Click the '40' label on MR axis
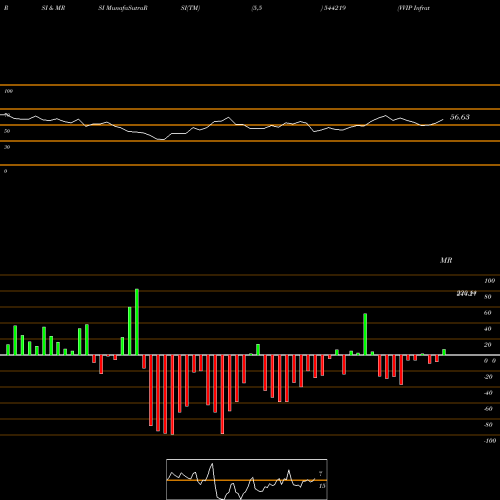Screen dimensions: 500x500 tap(488, 329)
